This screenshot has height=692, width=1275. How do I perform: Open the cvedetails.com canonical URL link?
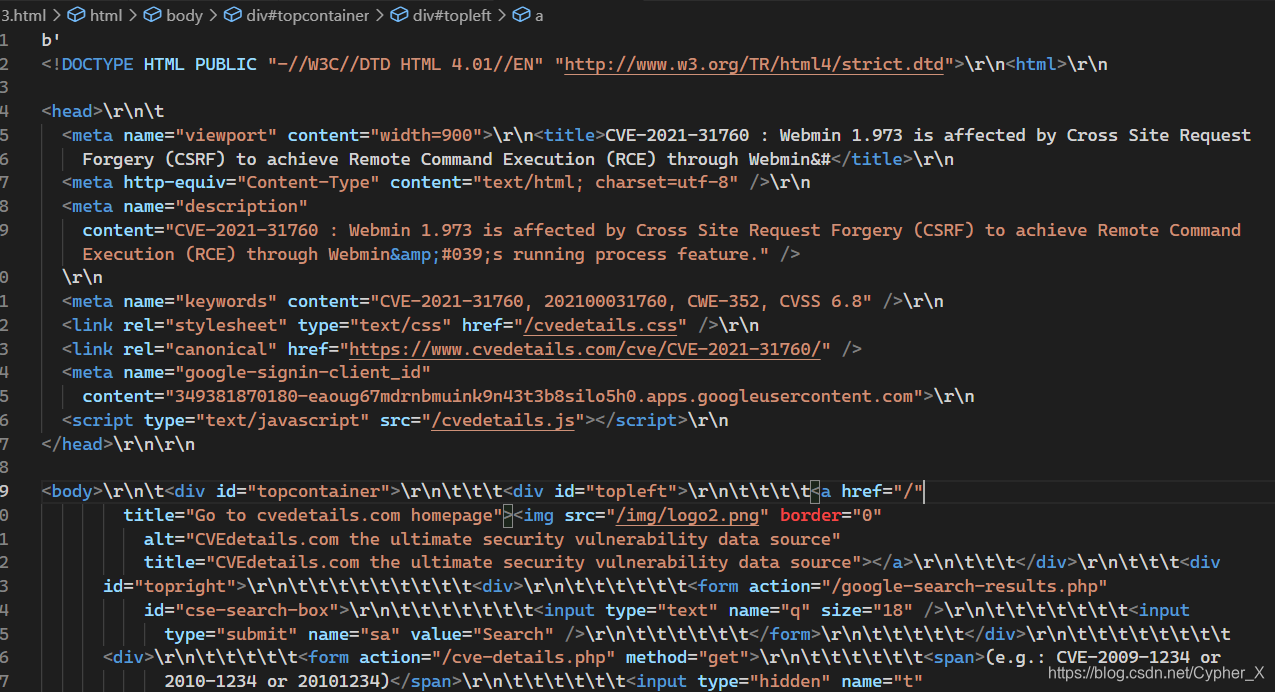pos(586,349)
